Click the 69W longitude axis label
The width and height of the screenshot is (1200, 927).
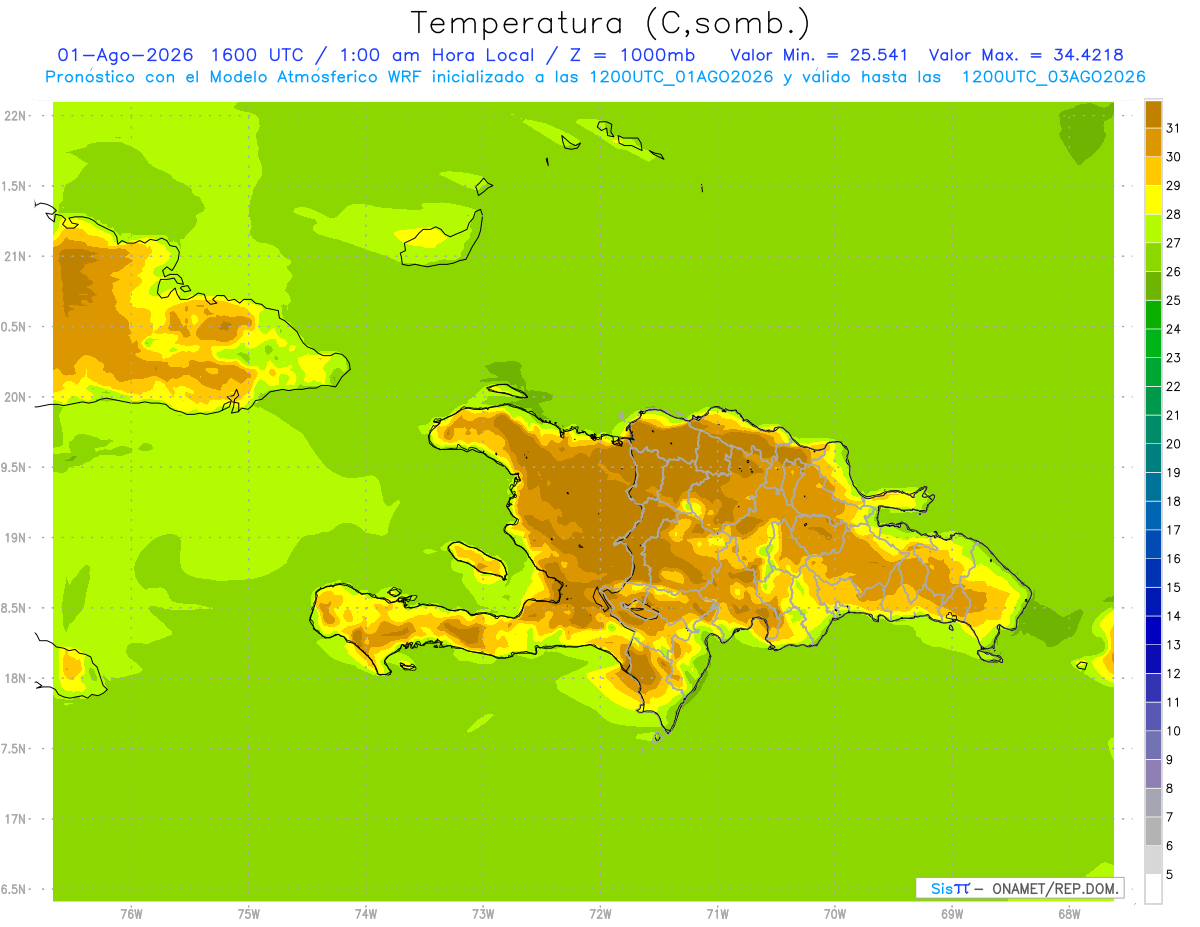coord(952,913)
